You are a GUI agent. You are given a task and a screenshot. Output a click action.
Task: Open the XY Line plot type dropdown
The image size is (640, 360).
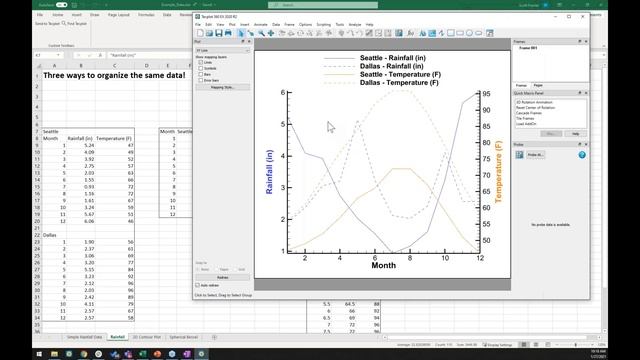(222, 50)
